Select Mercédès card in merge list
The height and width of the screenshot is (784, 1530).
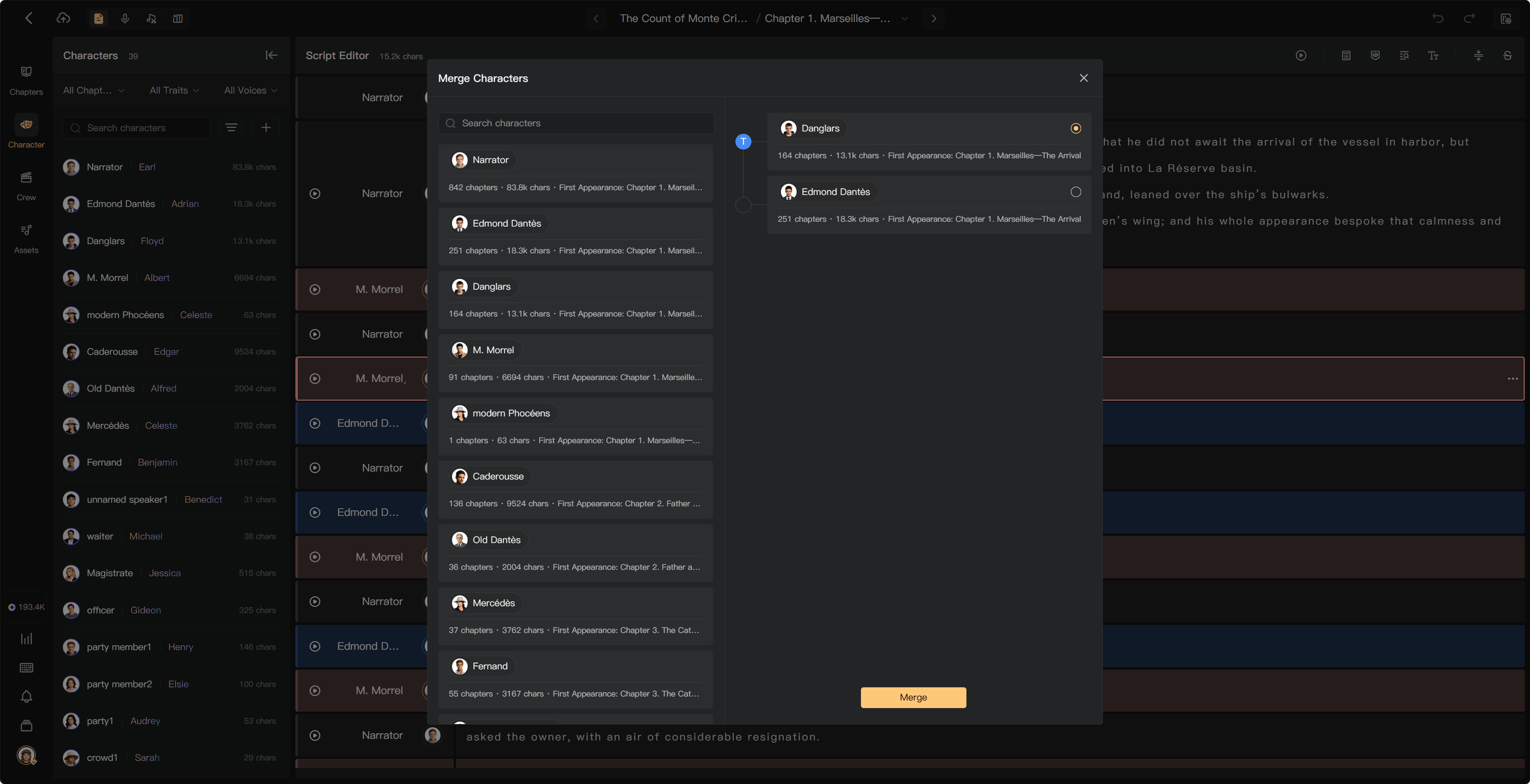pos(576,616)
